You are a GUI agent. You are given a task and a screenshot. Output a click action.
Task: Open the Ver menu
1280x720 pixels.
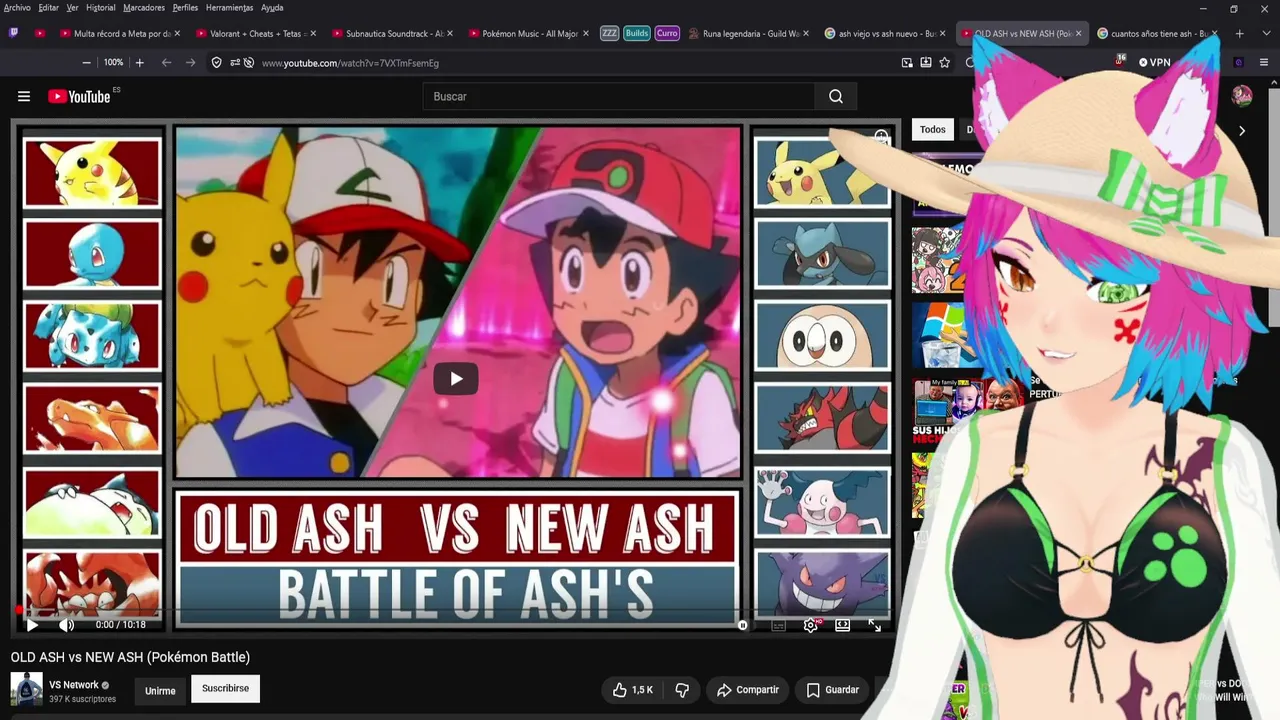(72, 7)
